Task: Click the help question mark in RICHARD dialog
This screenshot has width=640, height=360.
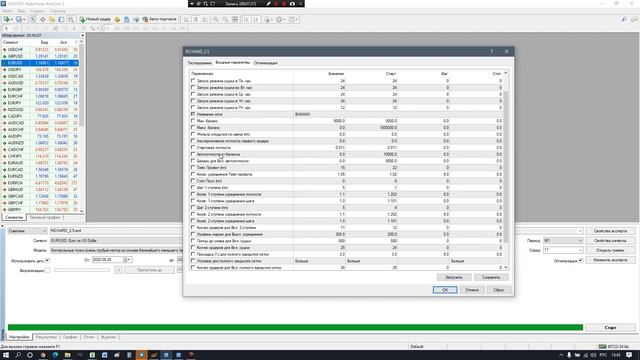Action: coord(491,51)
